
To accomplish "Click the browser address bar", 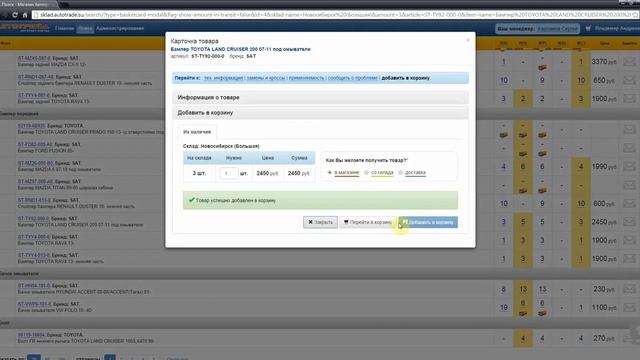I will tap(333, 15).
